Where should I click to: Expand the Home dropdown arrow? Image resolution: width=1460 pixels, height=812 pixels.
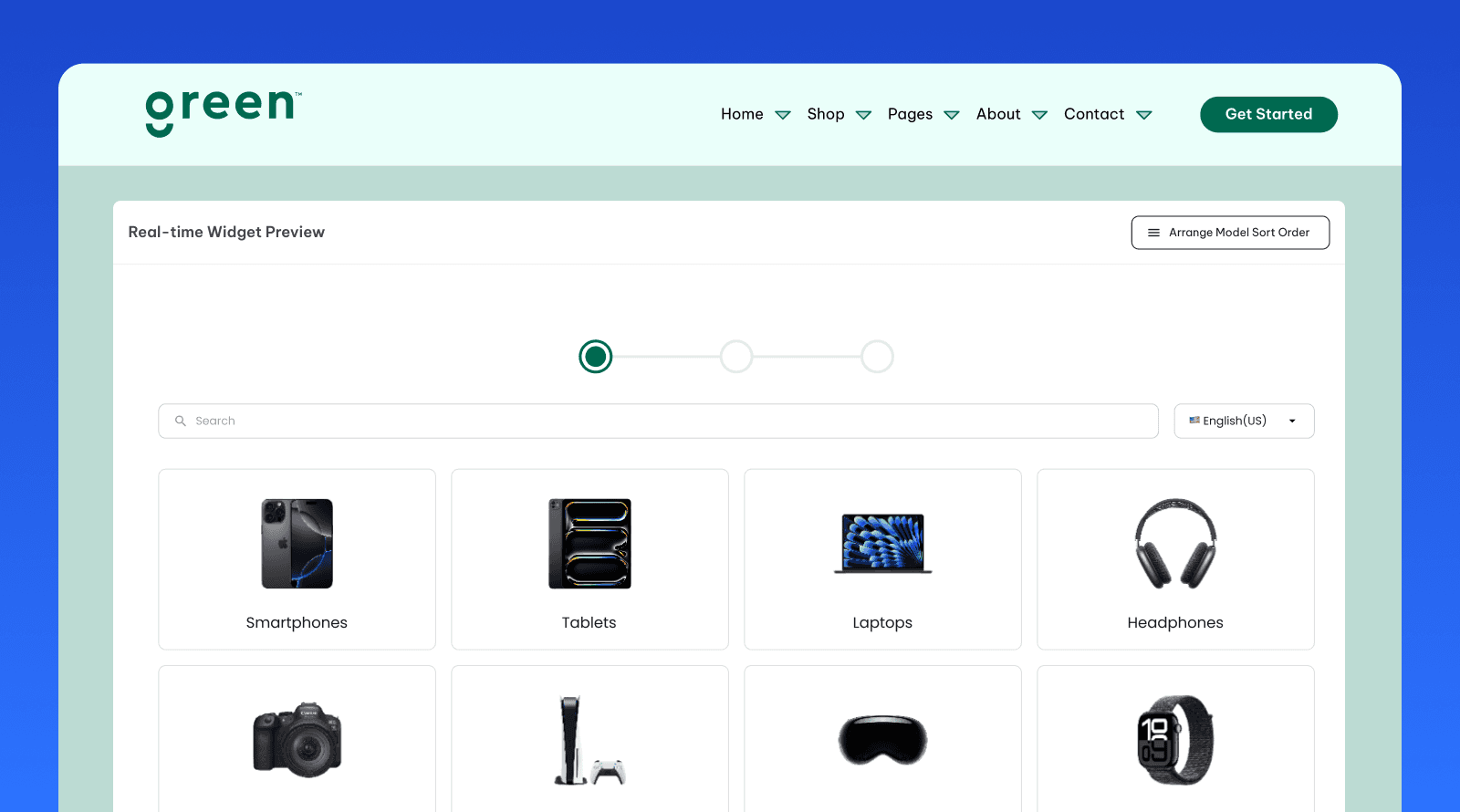(x=783, y=115)
